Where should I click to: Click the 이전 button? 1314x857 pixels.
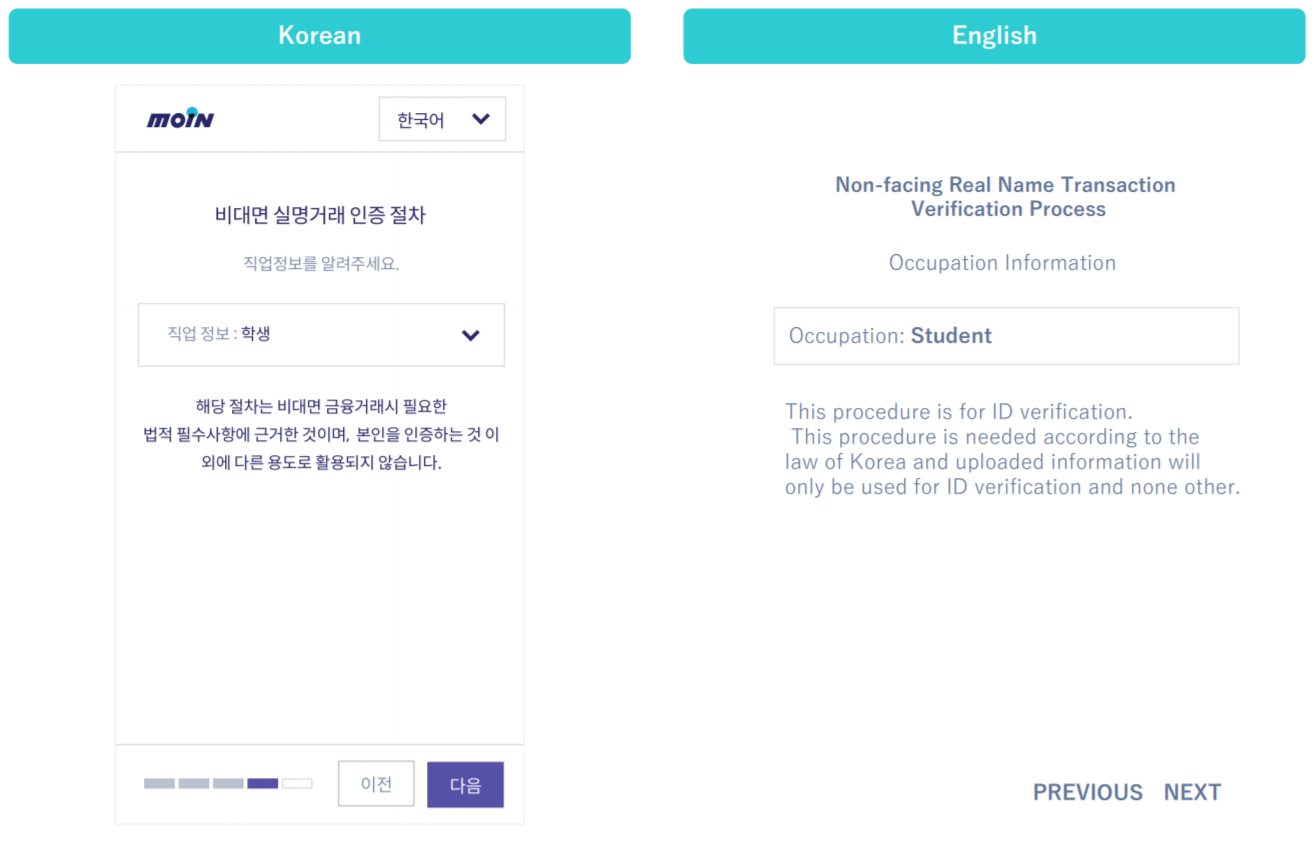(x=376, y=784)
